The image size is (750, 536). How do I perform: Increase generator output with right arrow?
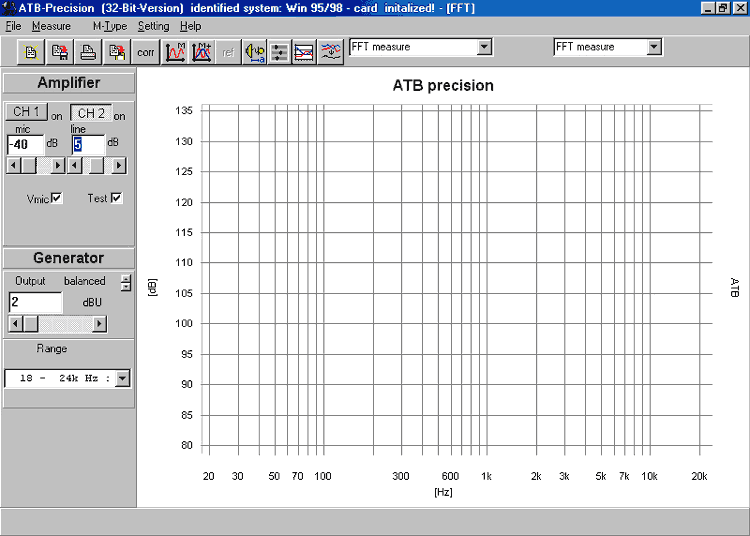click(99, 324)
